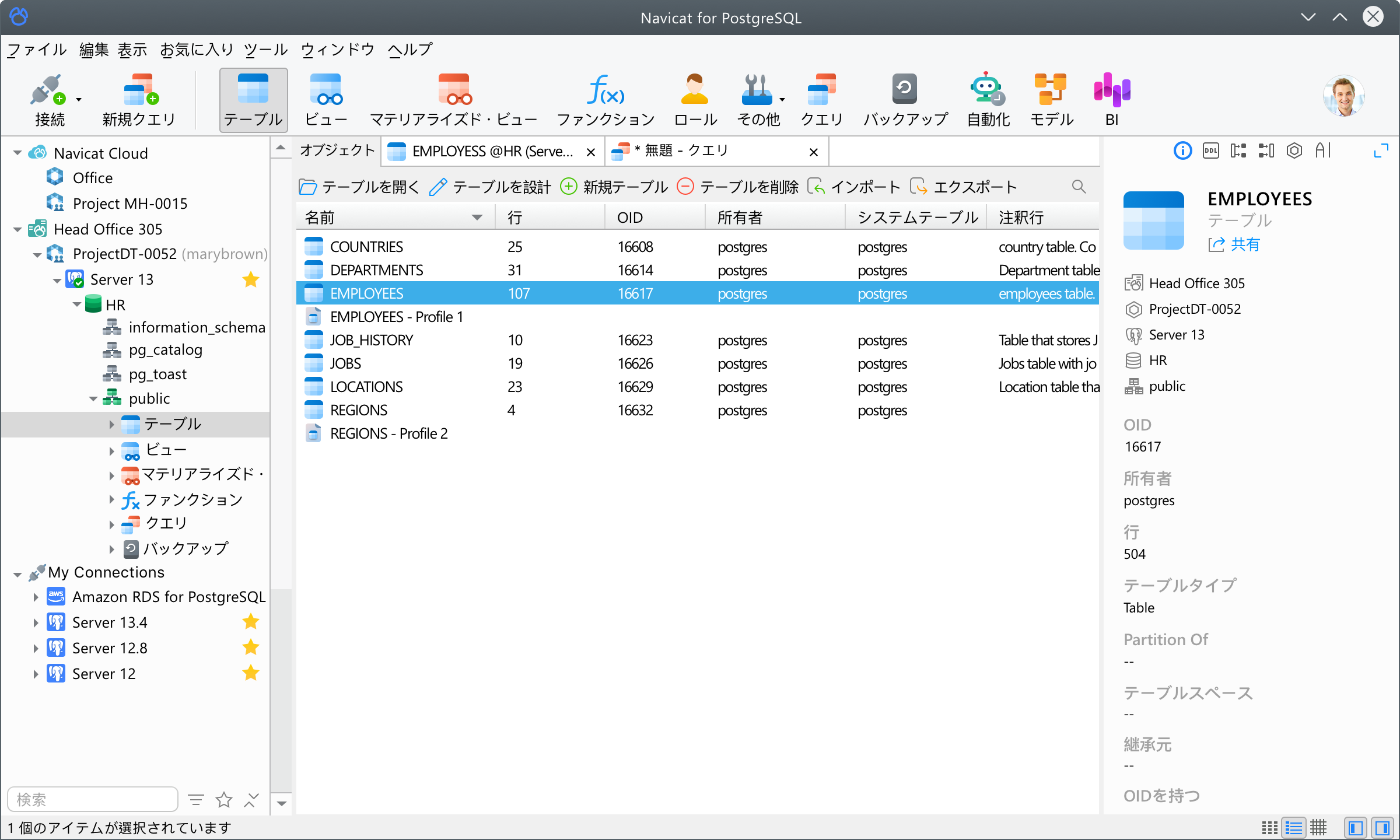Click テーブルを開く (Open Table) button

coord(359,187)
